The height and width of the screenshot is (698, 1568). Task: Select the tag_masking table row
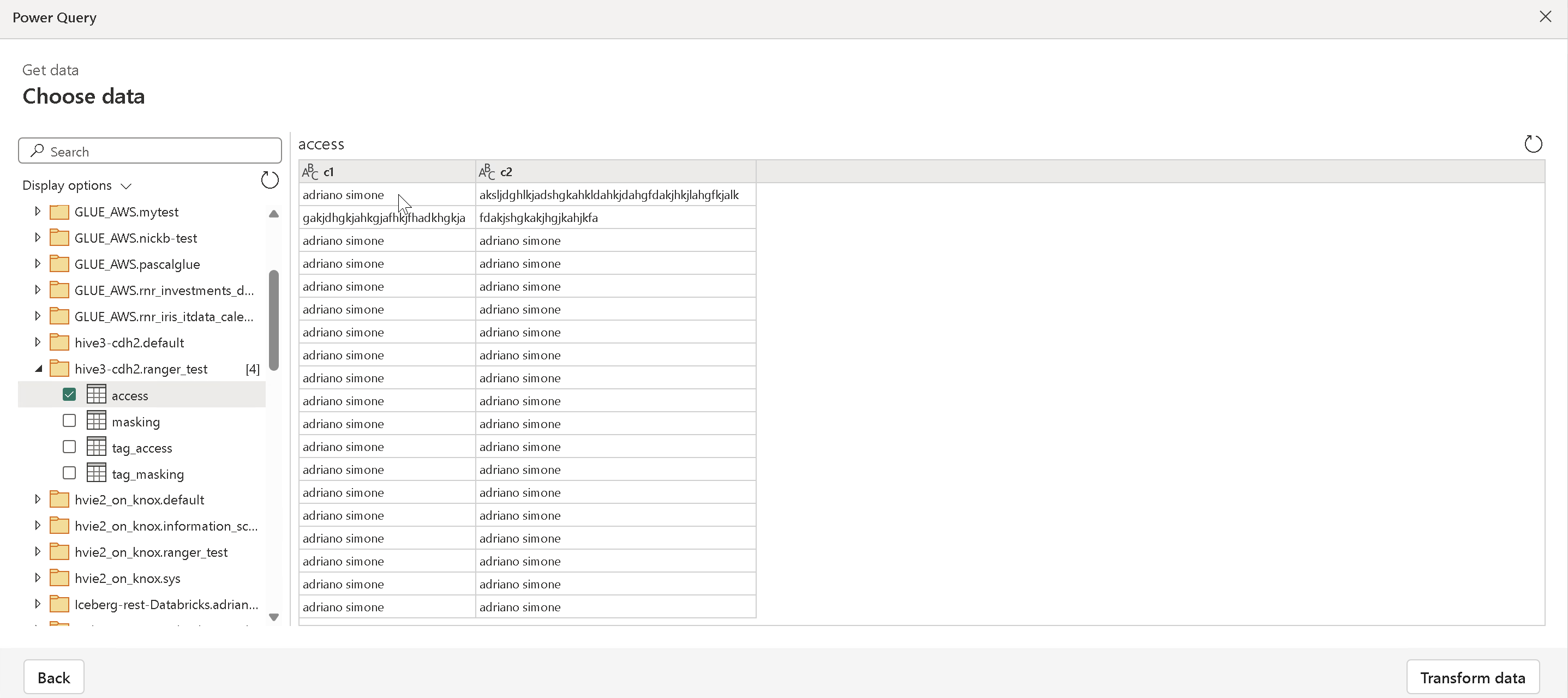142,473
